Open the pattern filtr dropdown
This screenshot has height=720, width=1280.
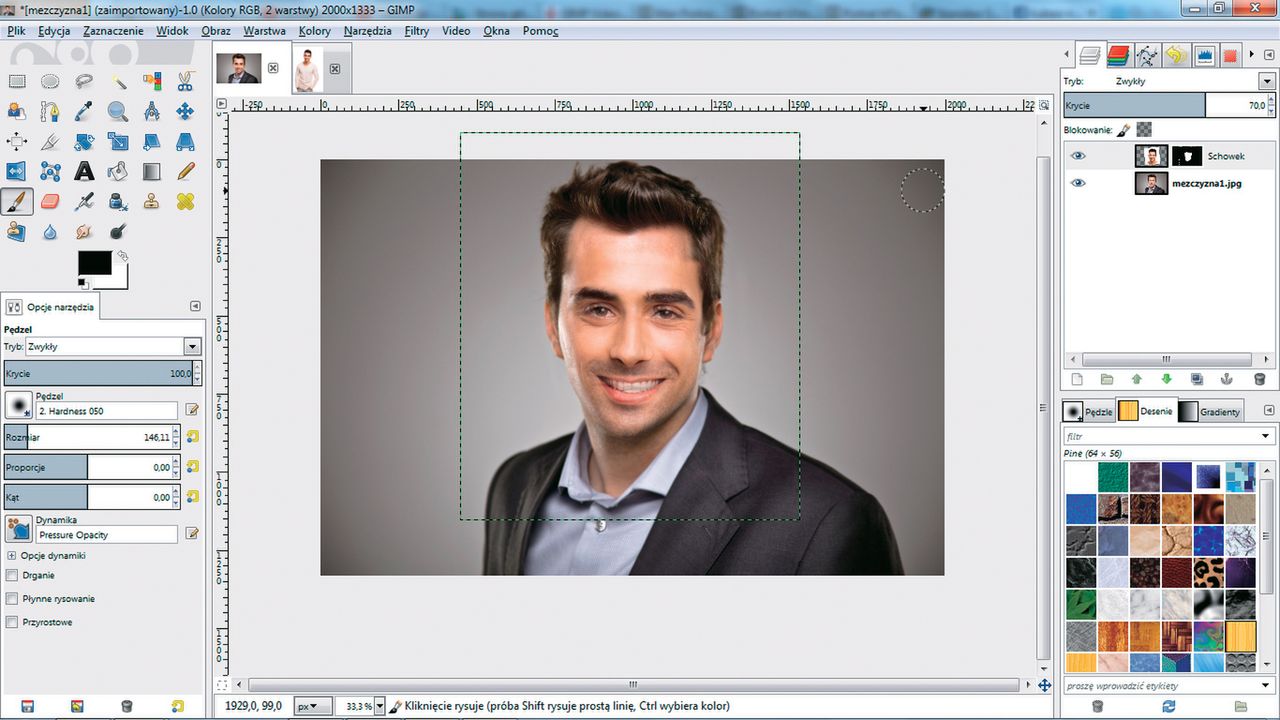point(1265,436)
